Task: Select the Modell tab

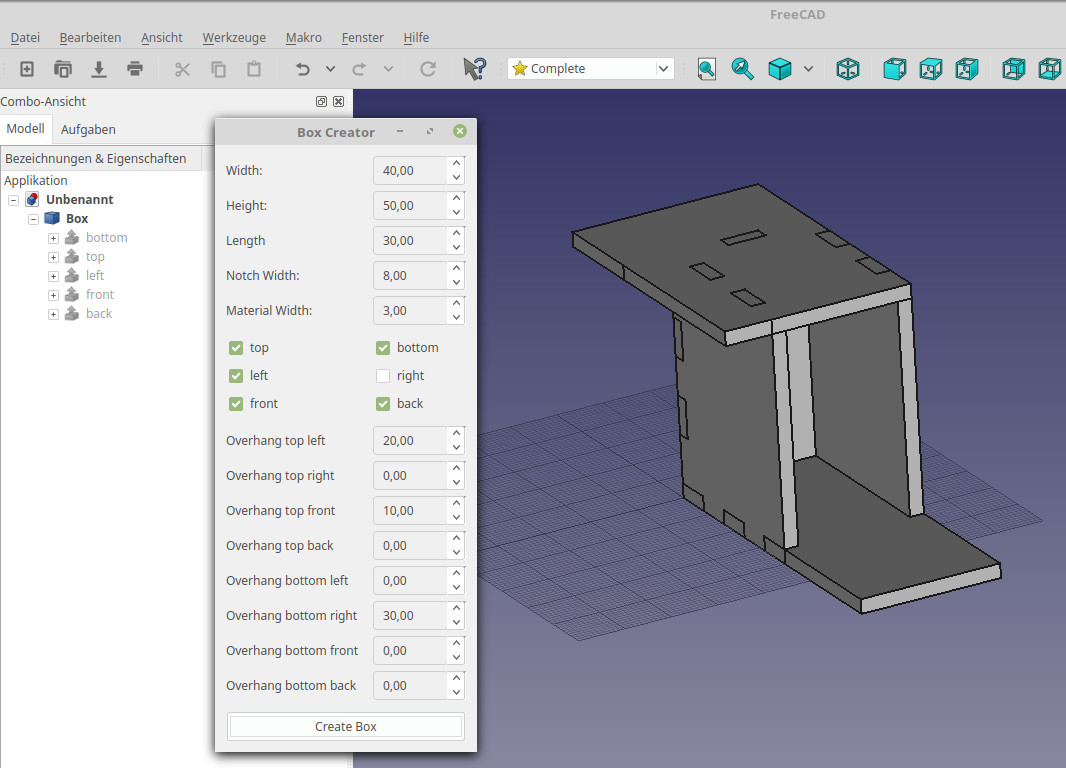Action: pos(26,128)
